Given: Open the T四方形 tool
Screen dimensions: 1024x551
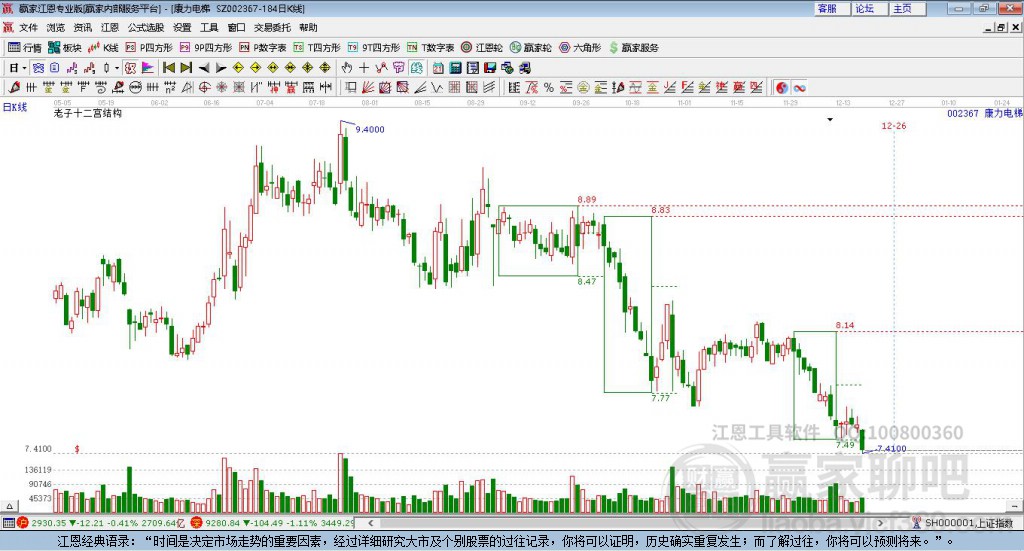Looking at the screenshot, I should 317,48.
